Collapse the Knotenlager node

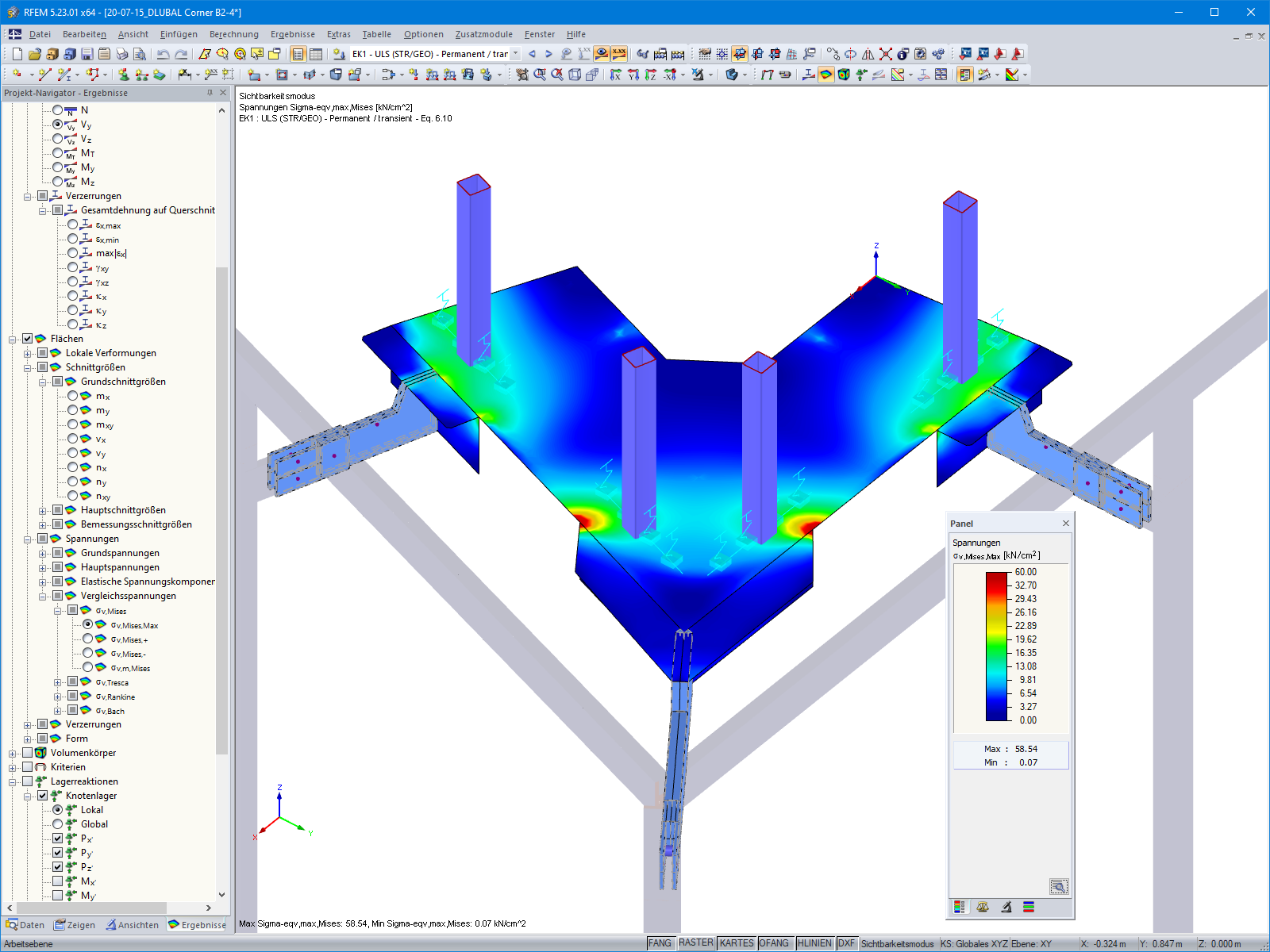[x=28, y=796]
